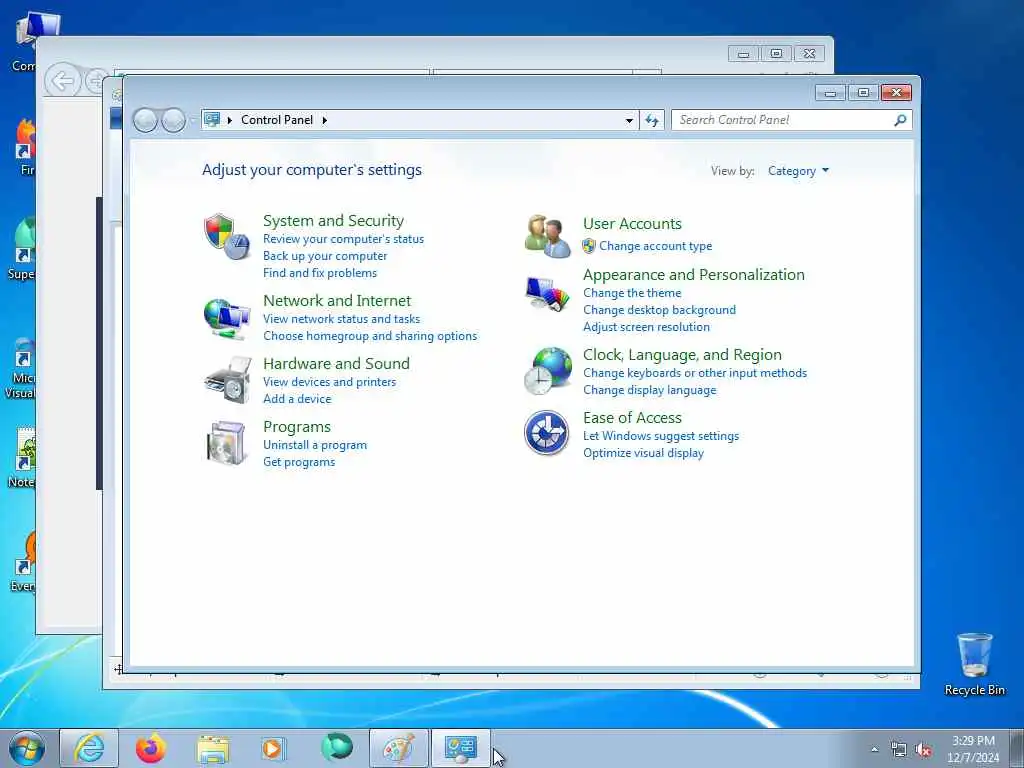Open the System and Security category
Viewport: 1024px width, 768px height.
click(333, 220)
